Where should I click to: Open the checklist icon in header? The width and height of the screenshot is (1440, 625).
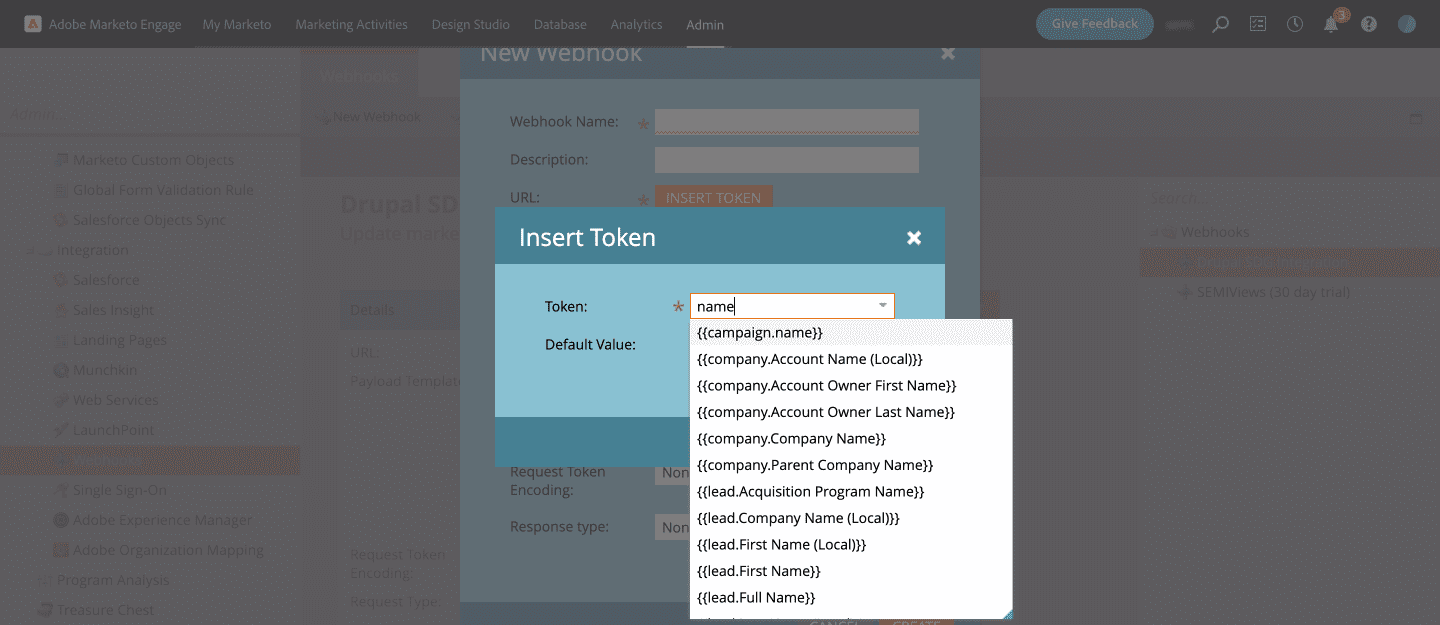[x=1258, y=24]
